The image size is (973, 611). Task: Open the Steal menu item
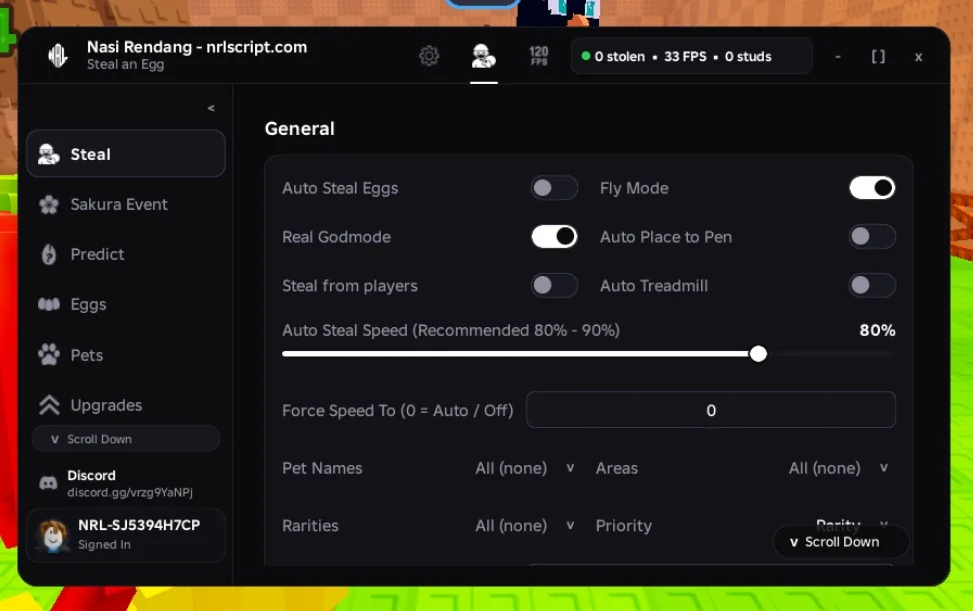126,154
